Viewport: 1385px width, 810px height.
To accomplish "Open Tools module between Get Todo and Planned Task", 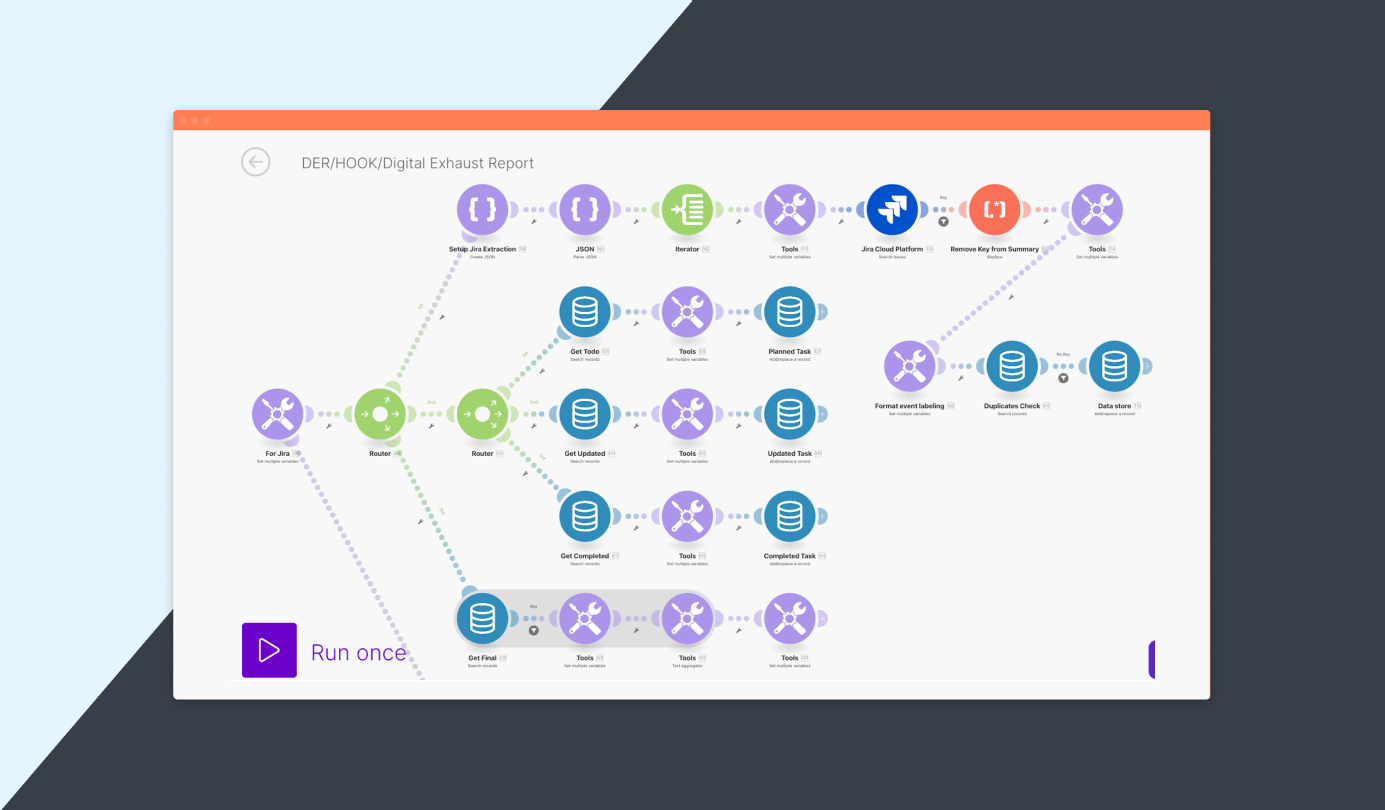I will click(688, 312).
